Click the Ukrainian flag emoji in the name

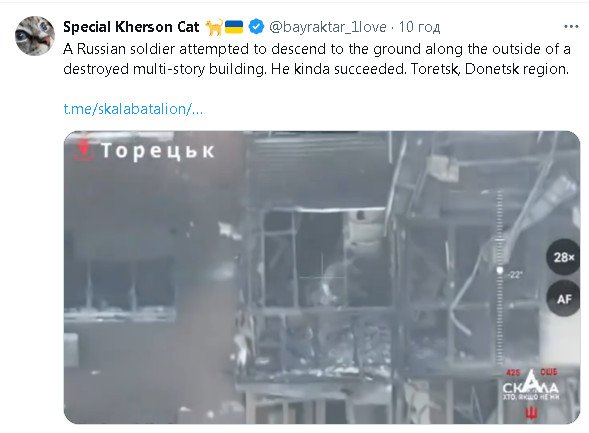(x=234, y=27)
